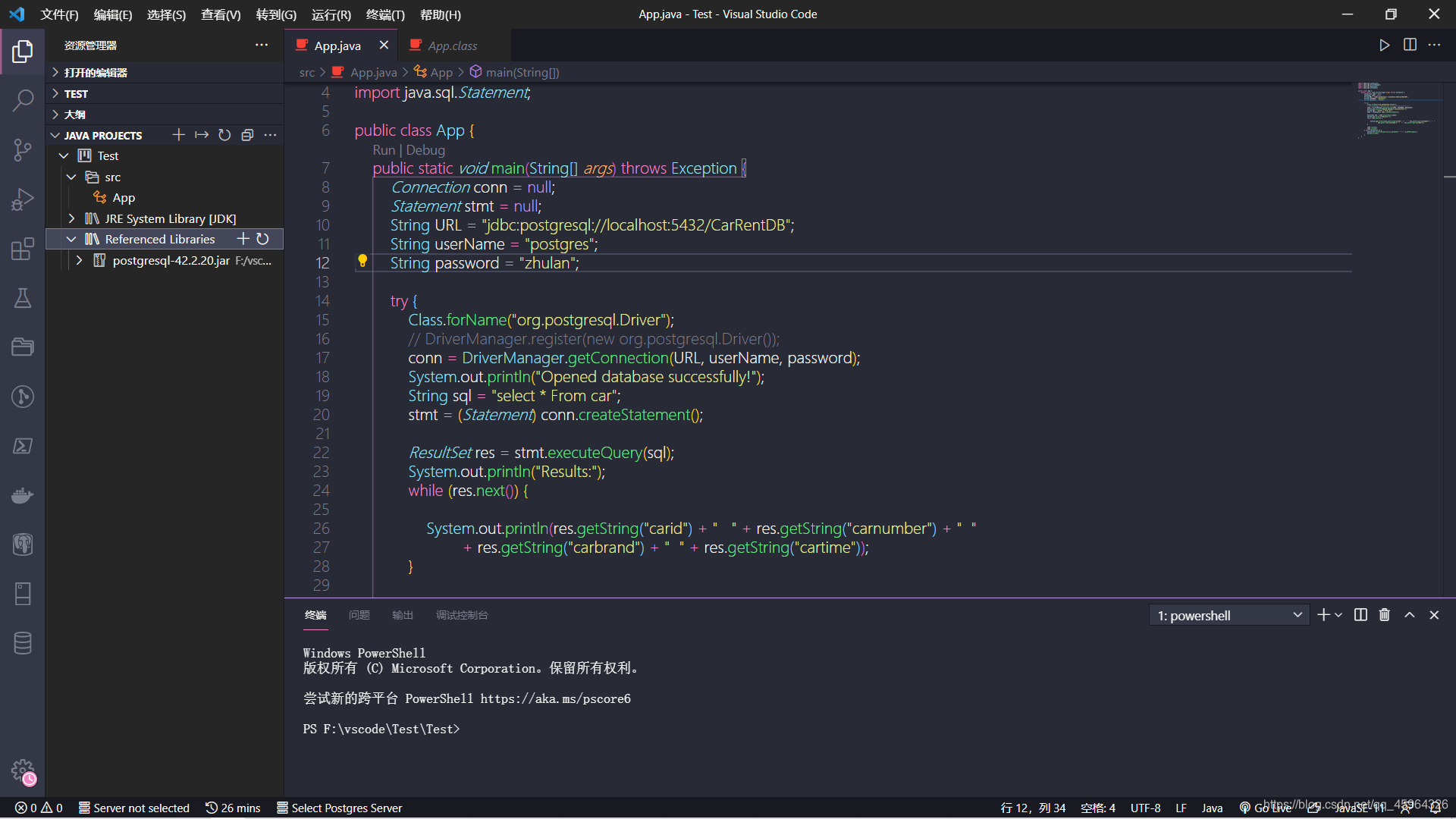The height and width of the screenshot is (819, 1456).
Task: Click the Run Java play icon
Action: pyautogui.click(x=1384, y=45)
